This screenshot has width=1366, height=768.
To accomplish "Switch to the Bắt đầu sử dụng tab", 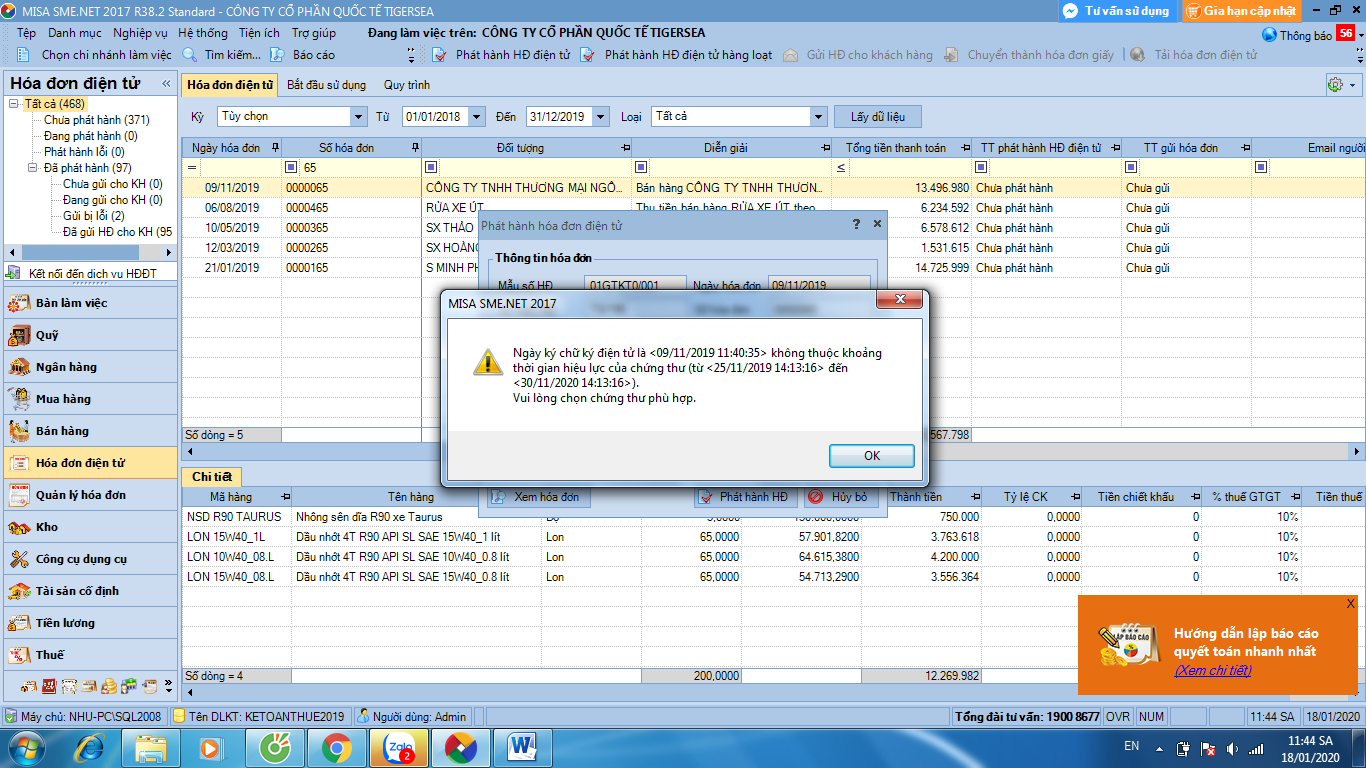I will pyautogui.click(x=326, y=85).
